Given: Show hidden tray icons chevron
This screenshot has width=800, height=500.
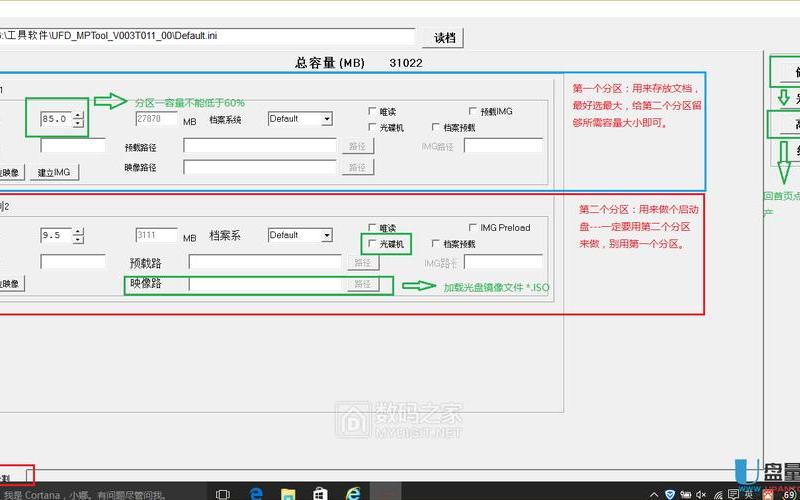Looking at the screenshot, I should point(654,494).
